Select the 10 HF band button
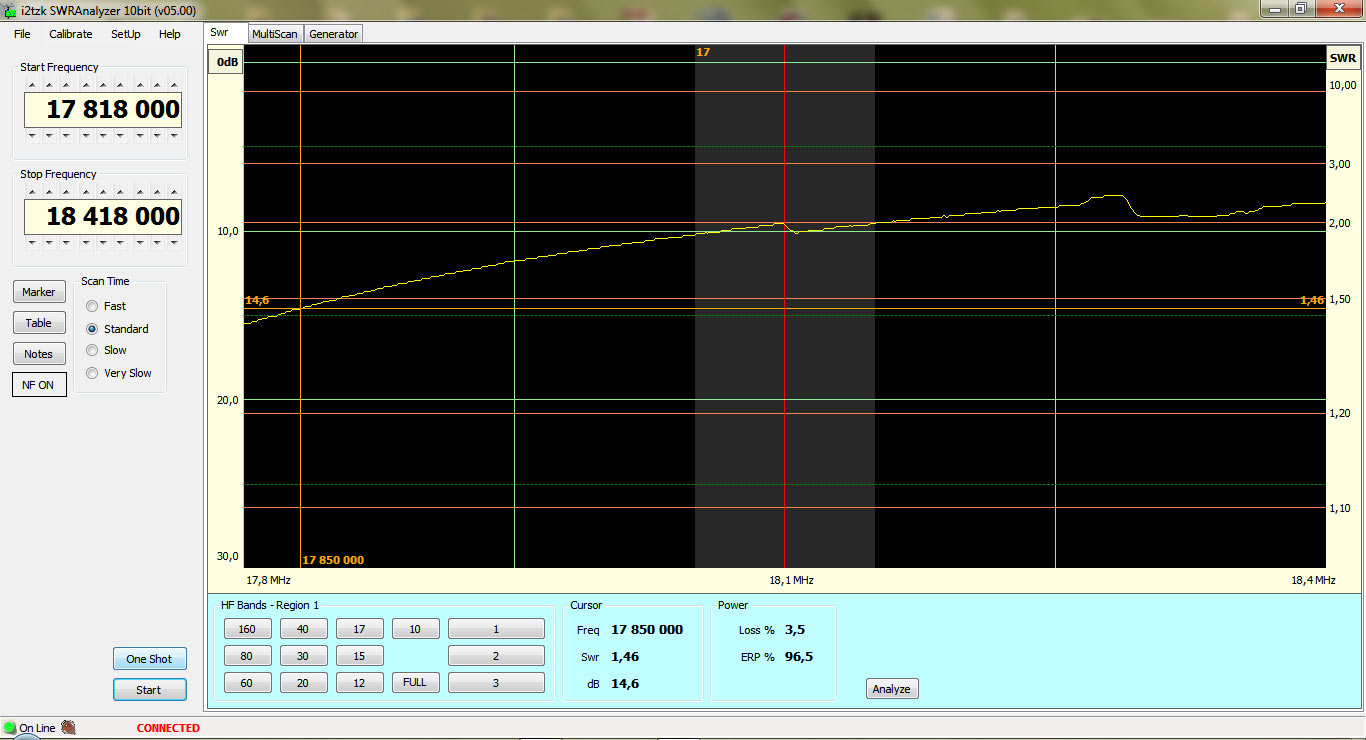Image resolution: width=1366 pixels, height=740 pixels. [x=415, y=629]
